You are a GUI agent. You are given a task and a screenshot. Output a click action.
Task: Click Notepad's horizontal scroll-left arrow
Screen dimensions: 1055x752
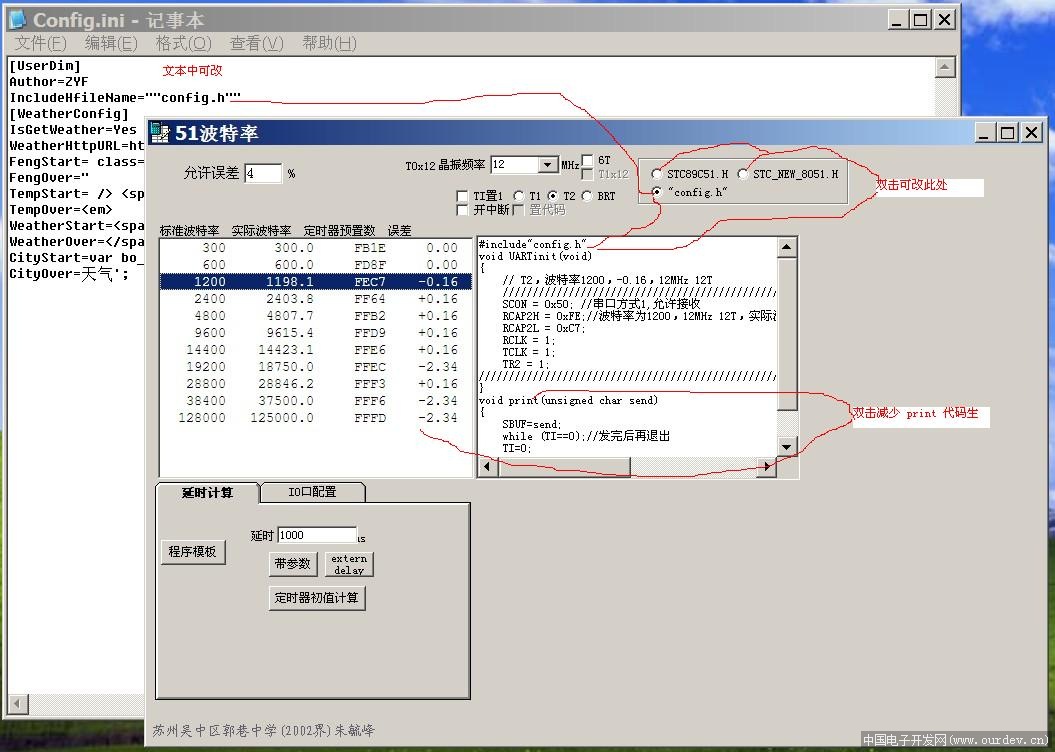pos(17,704)
